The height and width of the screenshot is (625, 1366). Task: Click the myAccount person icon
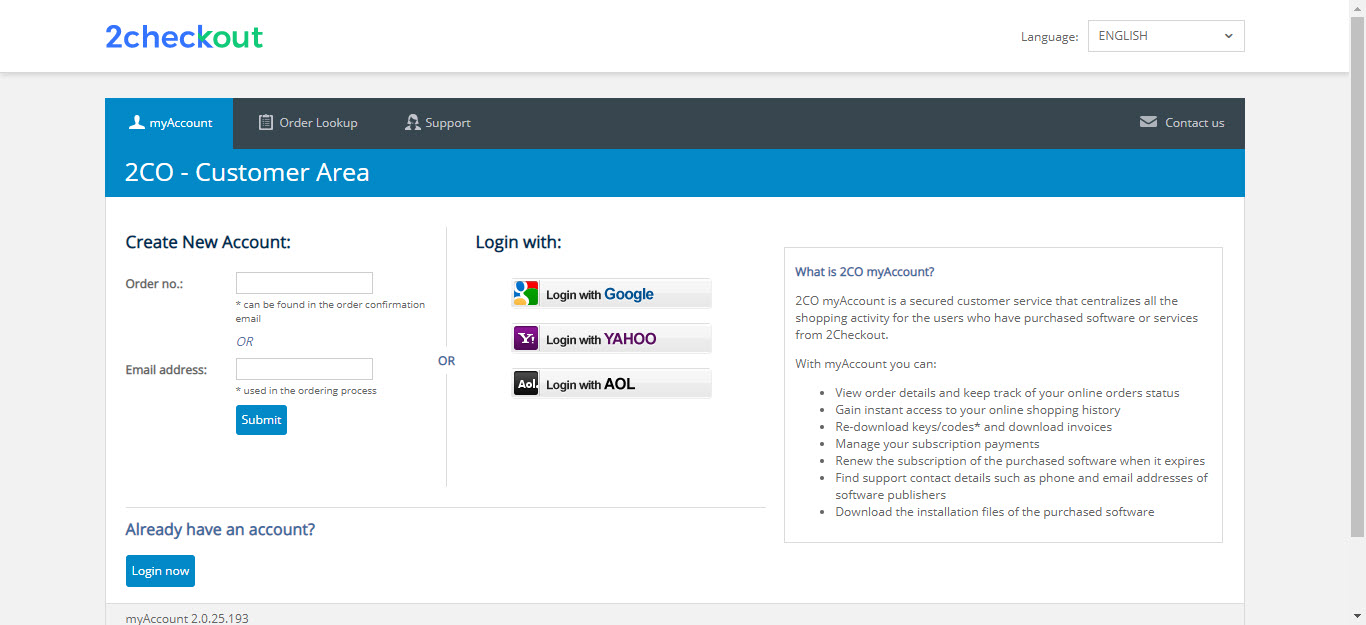(137, 122)
